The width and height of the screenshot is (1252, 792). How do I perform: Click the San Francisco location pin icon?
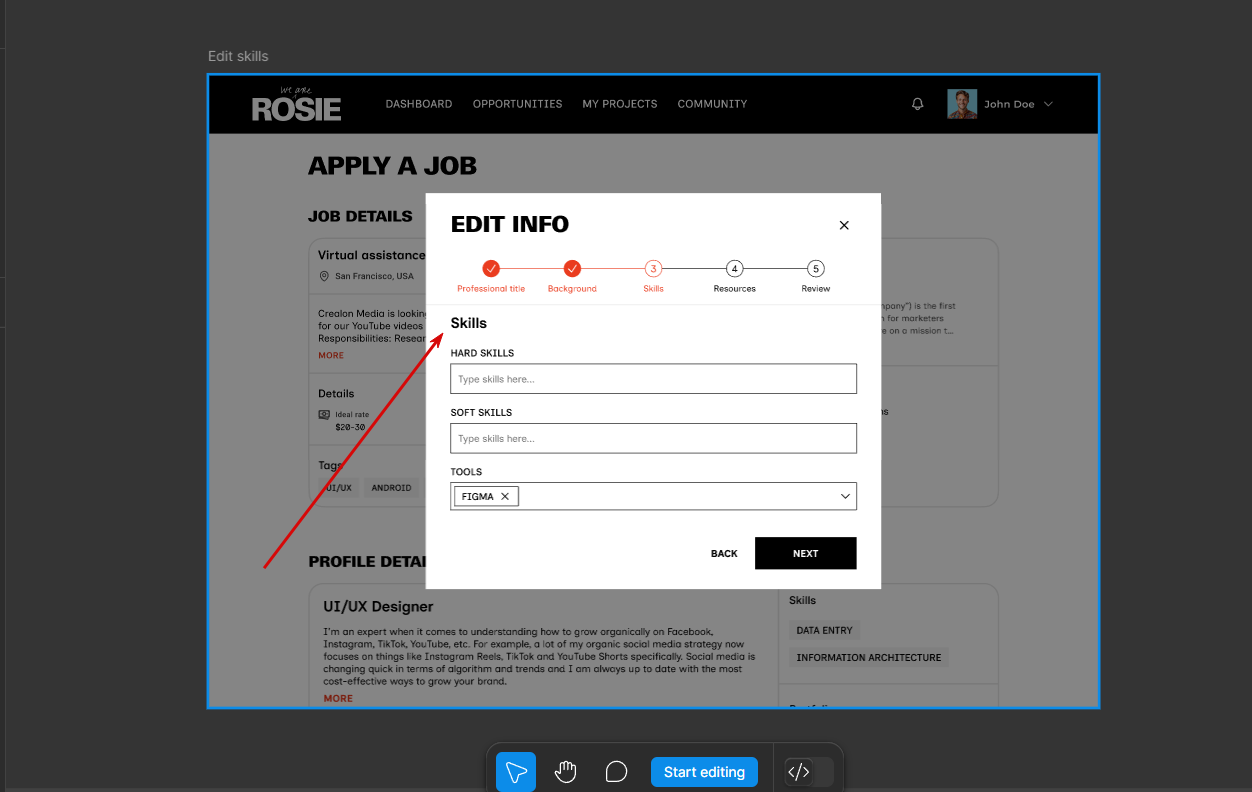coord(324,276)
